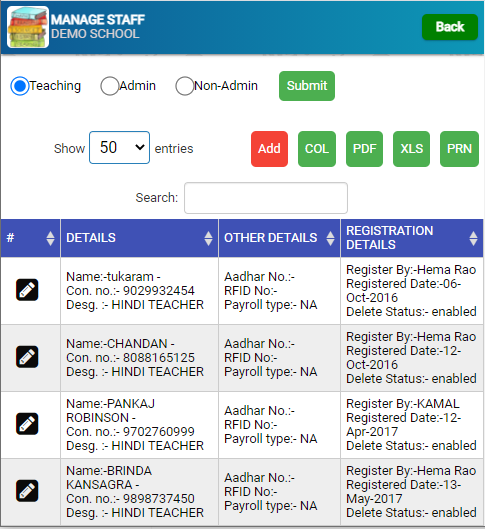Edit BRINDA KANSAGRA's record with pencil icon

tap(27, 491)
